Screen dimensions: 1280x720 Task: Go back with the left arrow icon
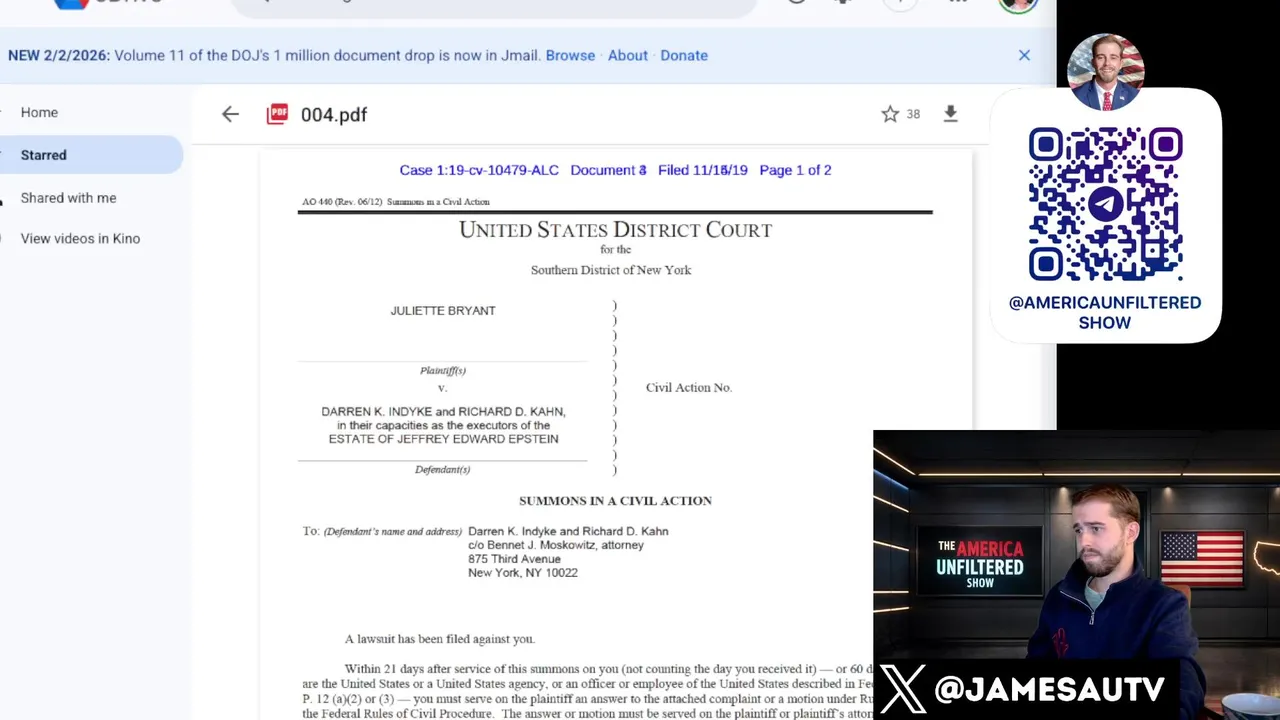230,114
